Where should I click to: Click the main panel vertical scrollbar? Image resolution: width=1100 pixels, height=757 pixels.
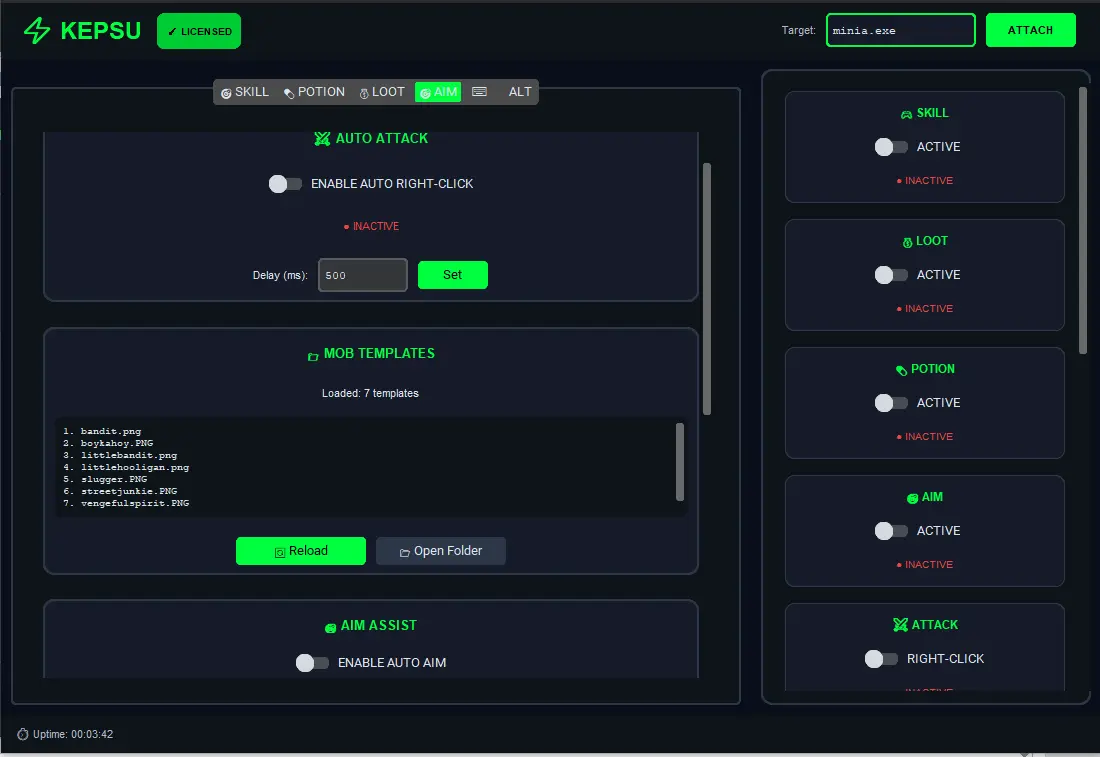pos(707,289)
